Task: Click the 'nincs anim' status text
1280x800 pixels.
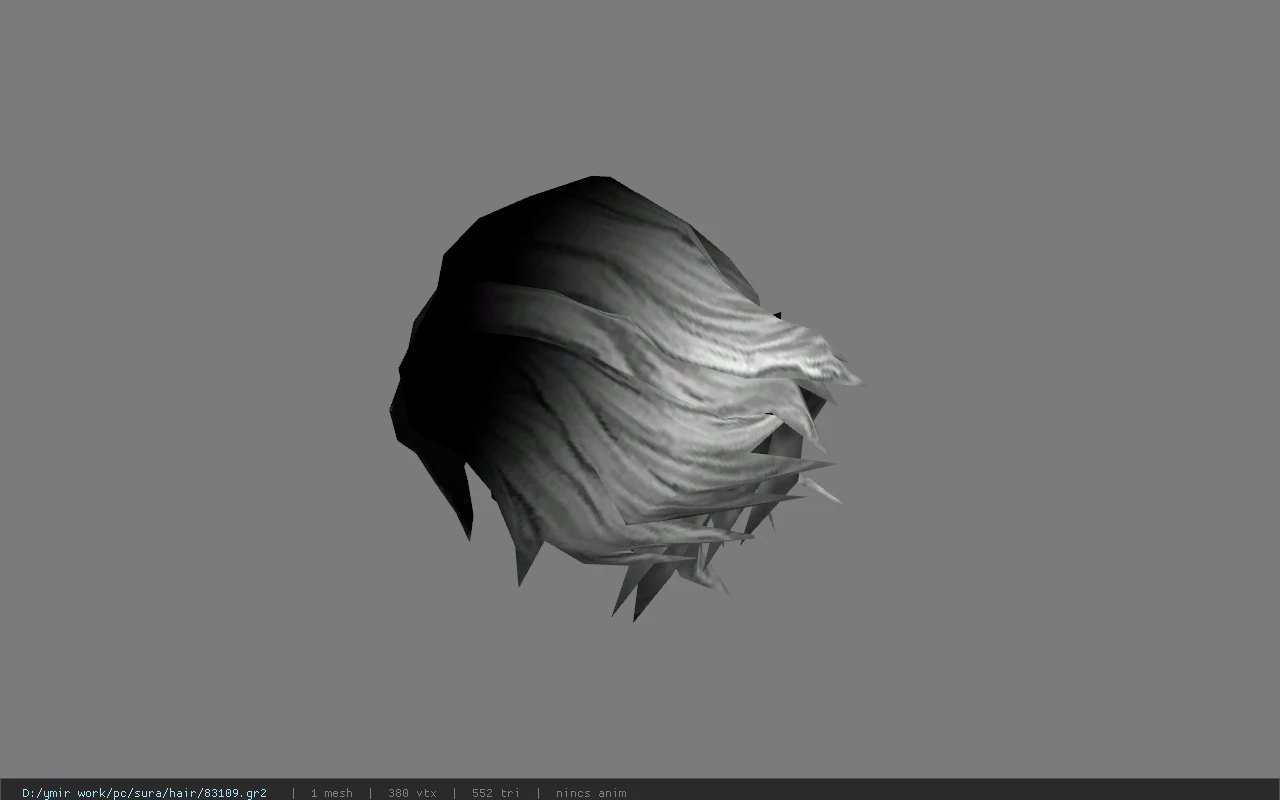Action: pyautogui.click(x=591, y=793)
